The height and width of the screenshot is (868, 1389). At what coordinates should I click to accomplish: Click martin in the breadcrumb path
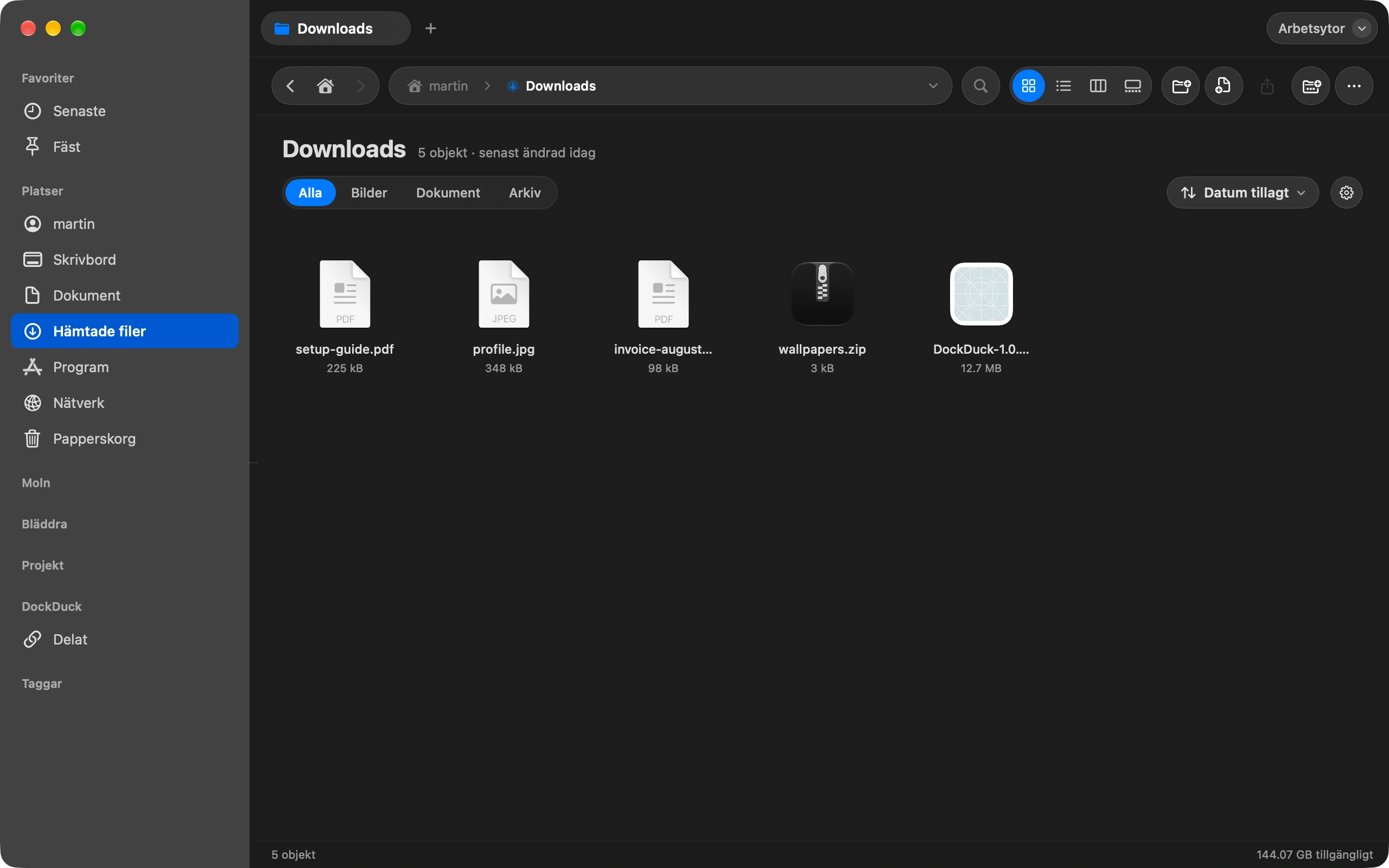click(448, 86)
